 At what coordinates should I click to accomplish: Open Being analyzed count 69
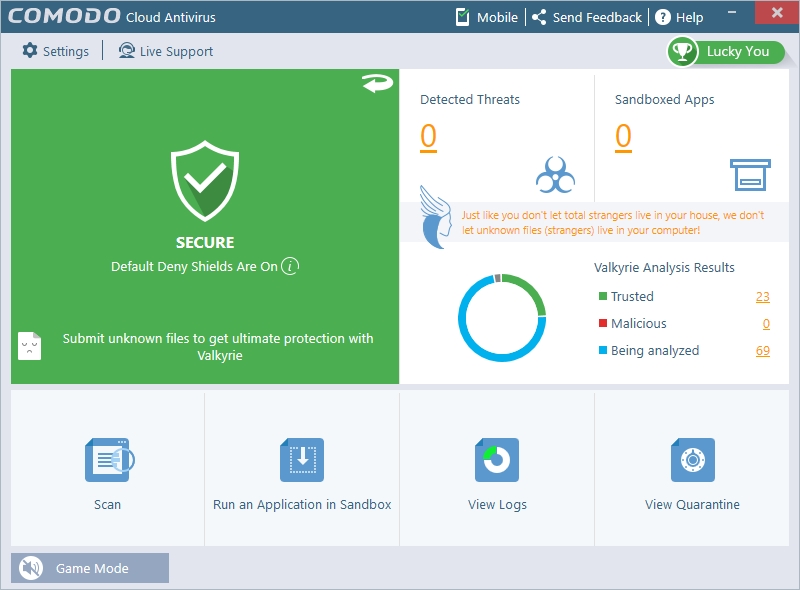click(763, 351)
